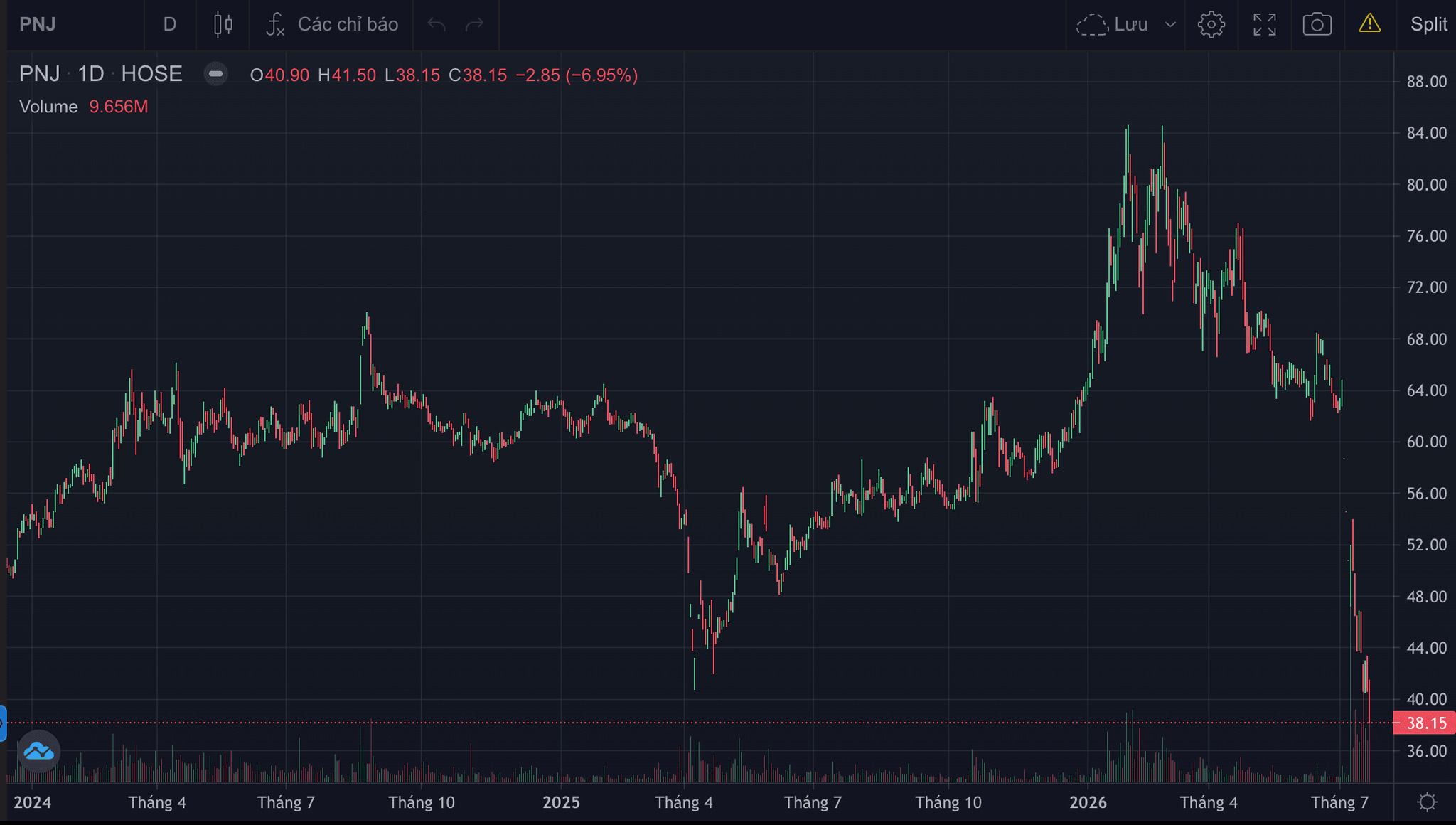Click the 64.00 price scale label
This screenshot has width=1456, height=825.
coord(1427,390)
